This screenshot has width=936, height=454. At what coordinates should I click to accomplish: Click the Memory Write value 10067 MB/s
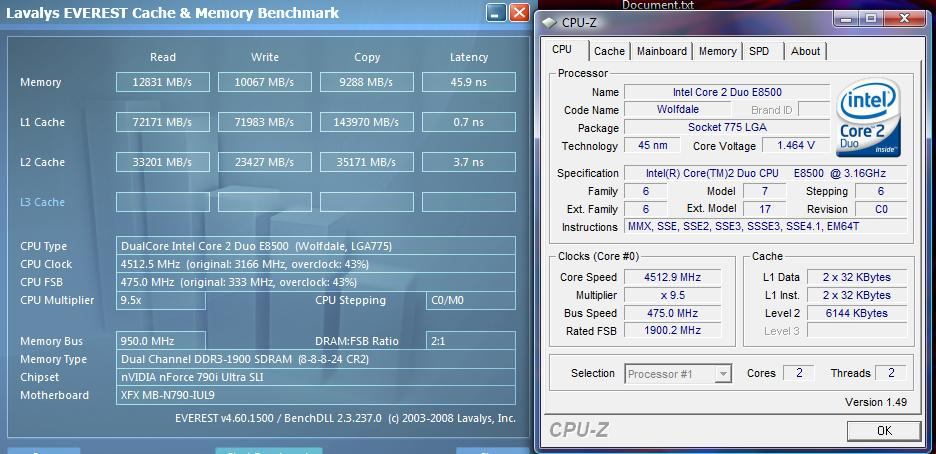point(264,82)
